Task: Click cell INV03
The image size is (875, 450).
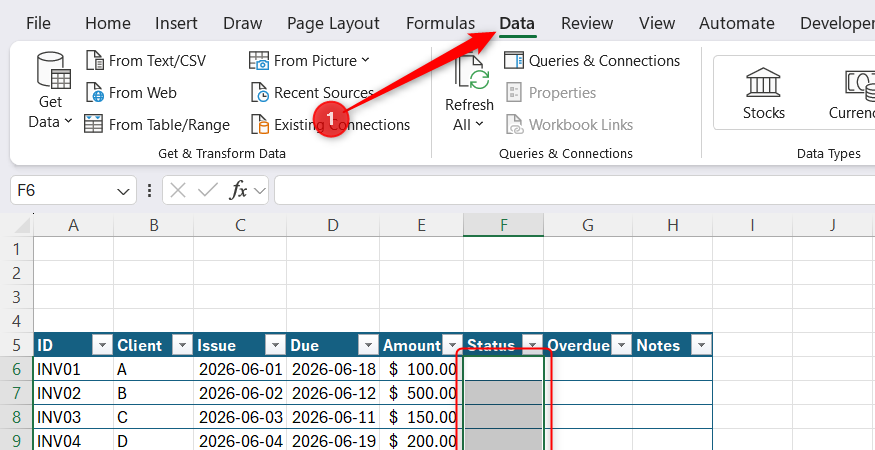Action: coord(73,417)
